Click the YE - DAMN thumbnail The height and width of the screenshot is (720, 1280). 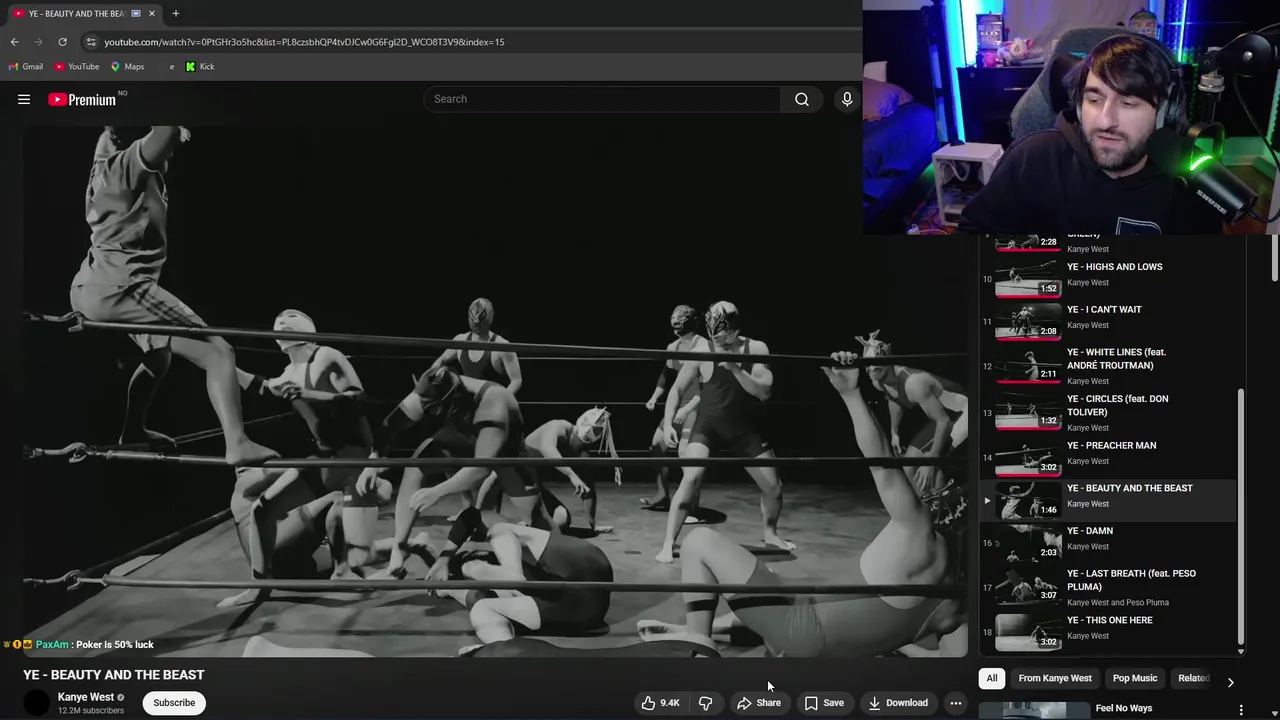(1028, 543)
